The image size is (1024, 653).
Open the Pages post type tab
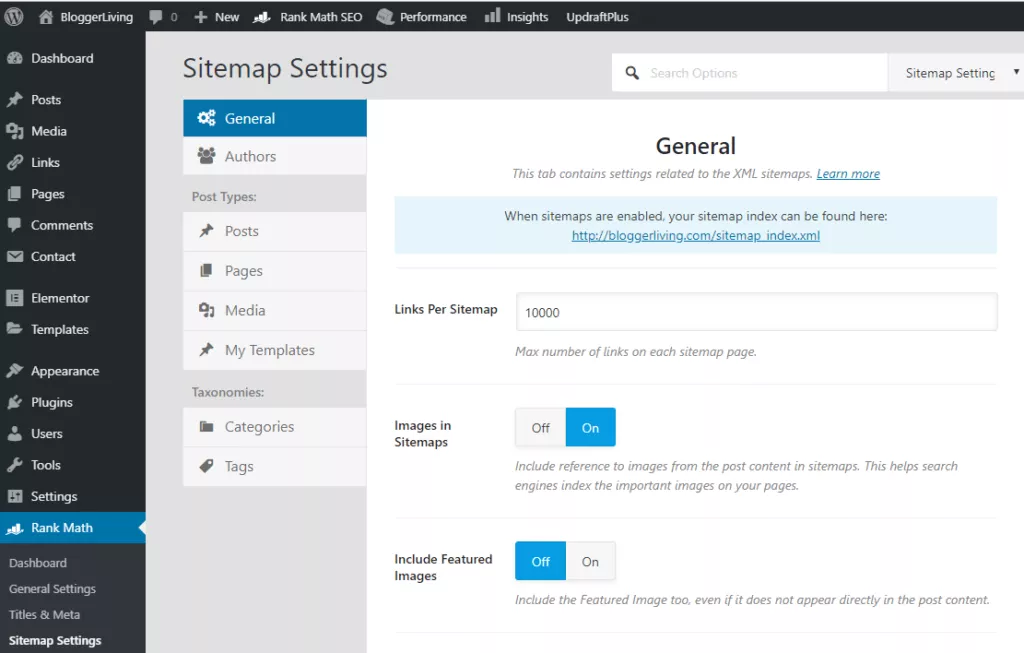pyautogui.click(x=275, y=271)
